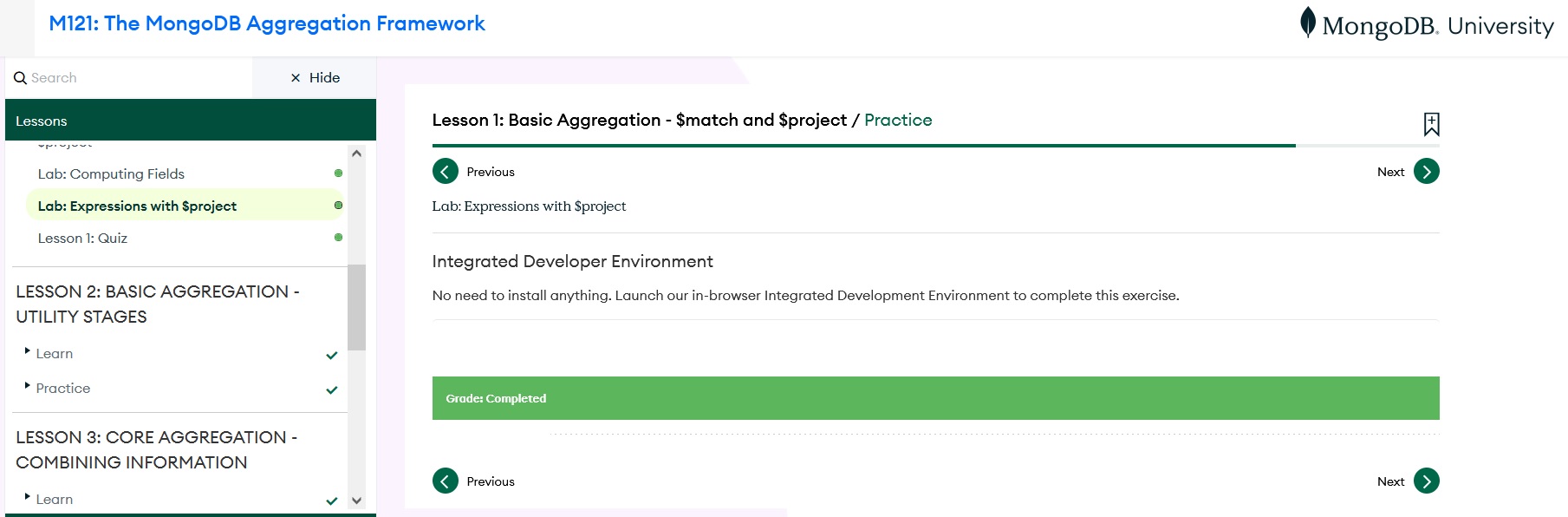Click the X icon beside Hide
The width and height of the screenshot is (1568, 517).
click(x=296, y=78)
